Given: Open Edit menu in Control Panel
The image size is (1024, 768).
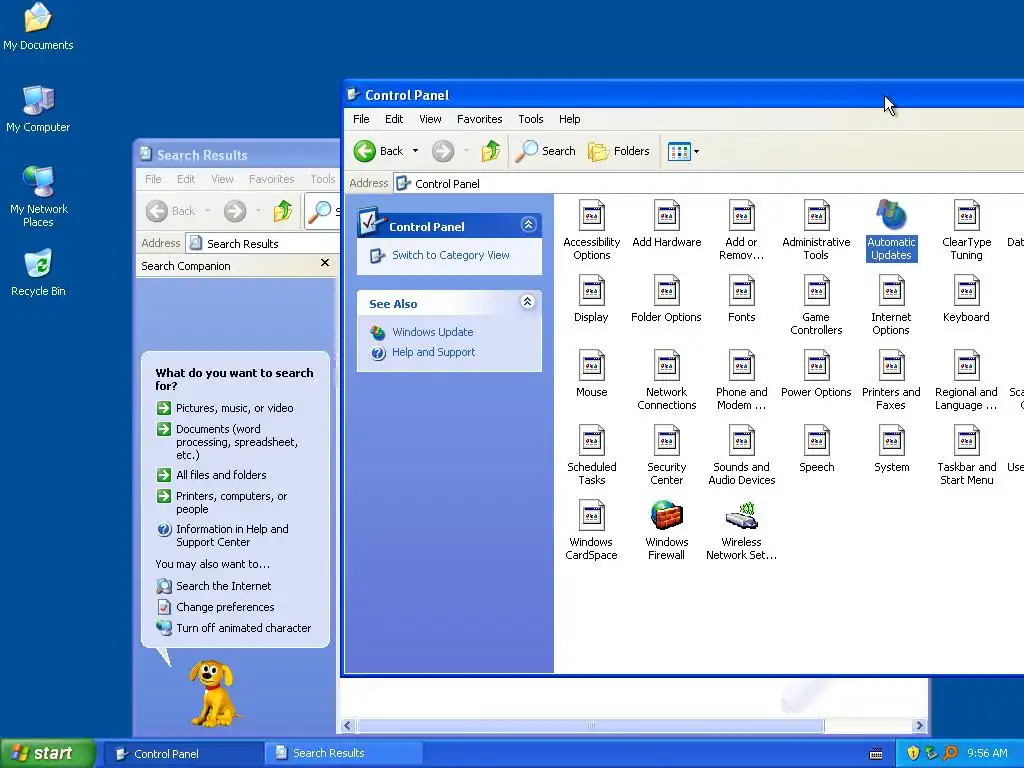Looking at the screenshot, I should (394, 119).
